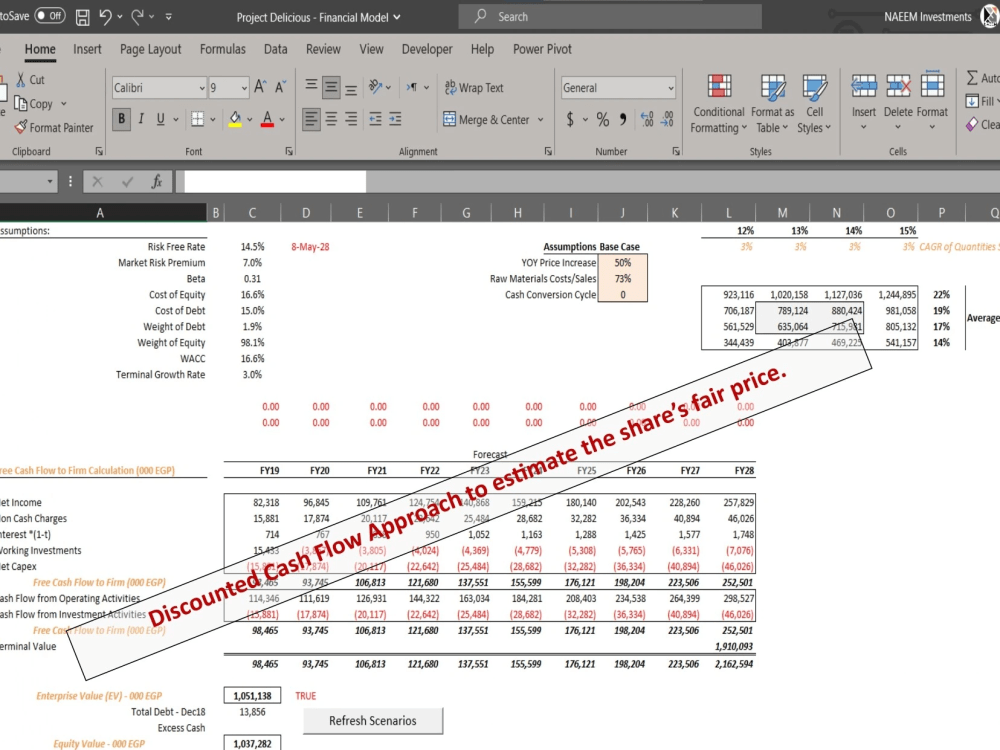Open the Data tab
This screenshot has height=750, width=1000.
276,49
